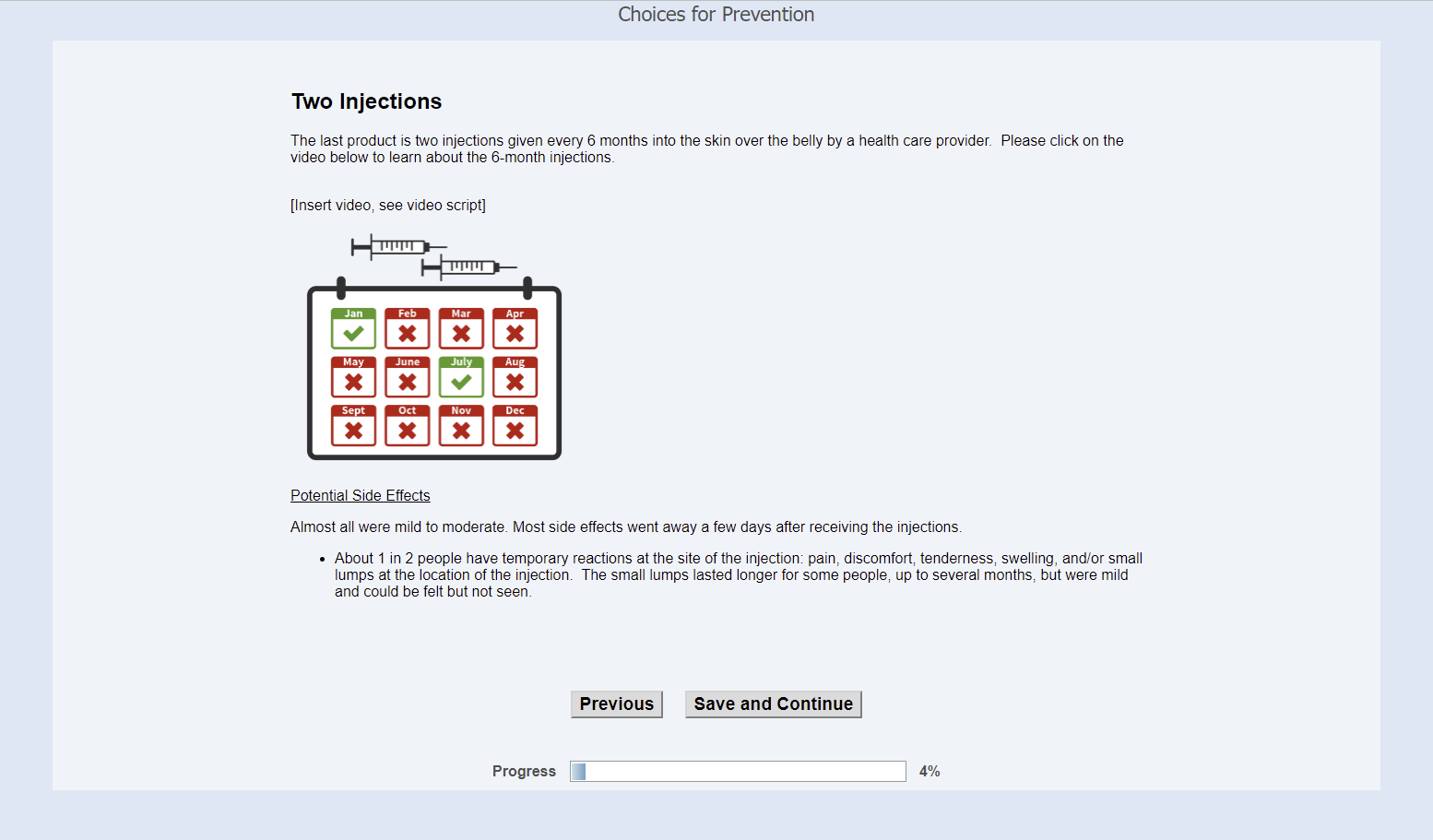The image size is (1433, 840).
Task: Click the March red X calendar icon
Action: (x=461, y=329)
